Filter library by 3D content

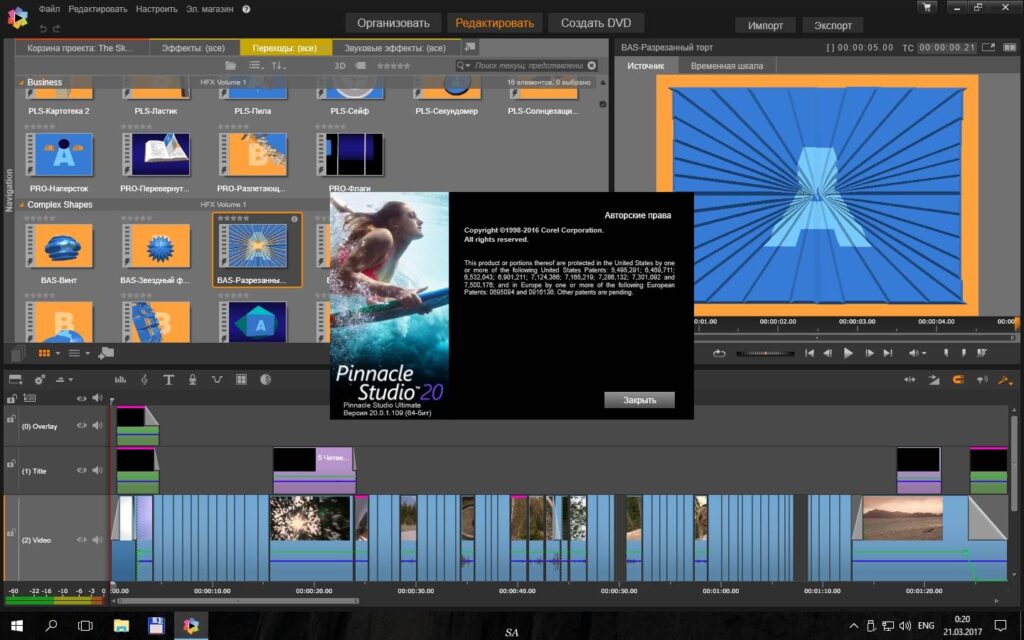pyautogui.click(x=340, y=65)
